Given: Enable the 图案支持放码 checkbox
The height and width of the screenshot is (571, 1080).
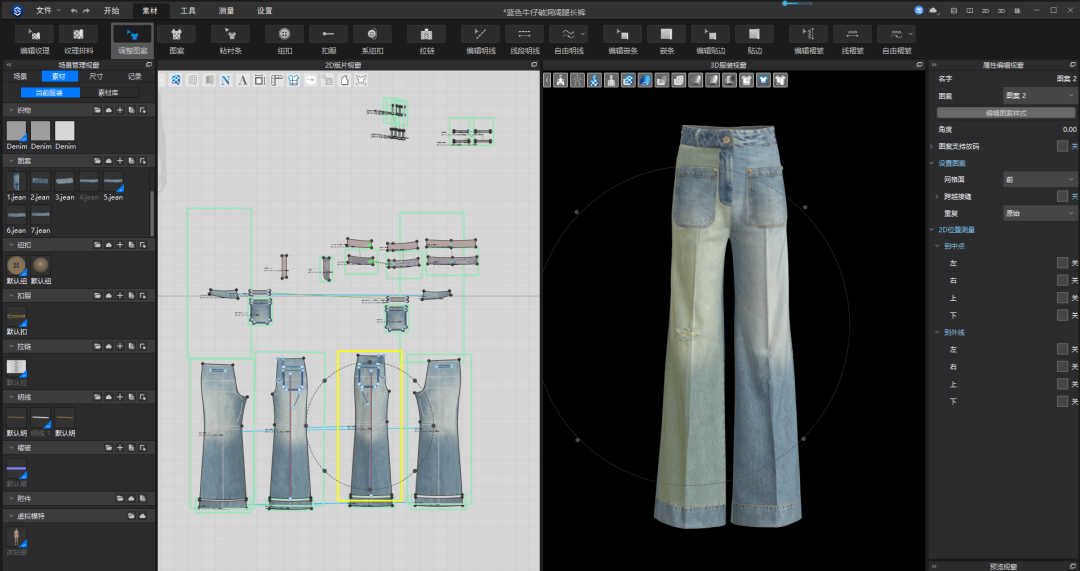Looking at the screenshot, I should pyautogui.click(x=1062, y=146).
